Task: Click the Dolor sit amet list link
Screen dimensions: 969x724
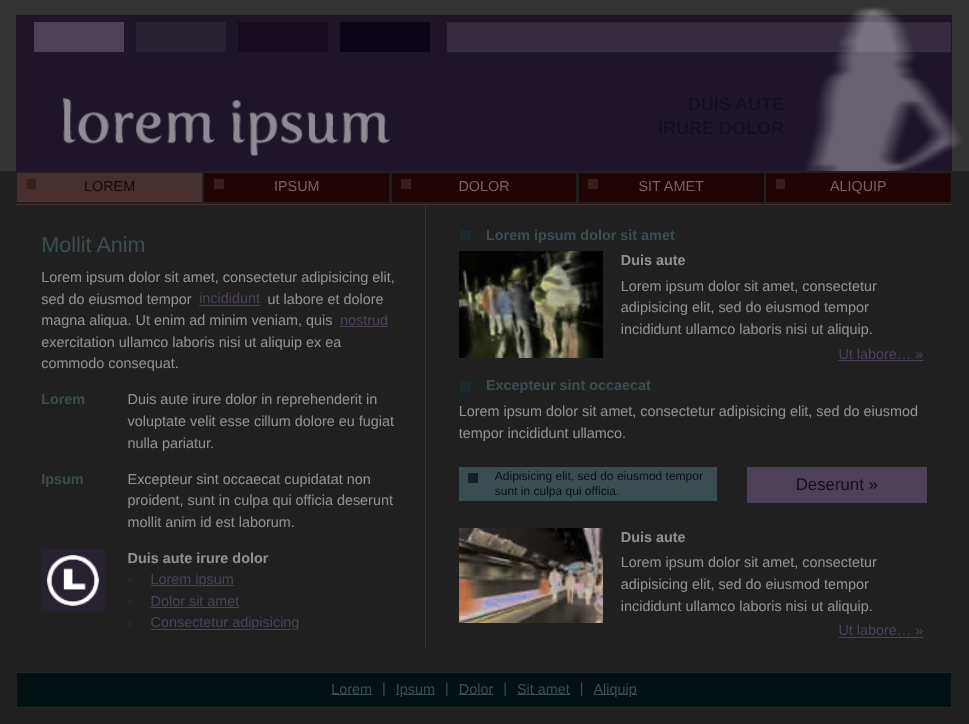Action: point(194,602)
